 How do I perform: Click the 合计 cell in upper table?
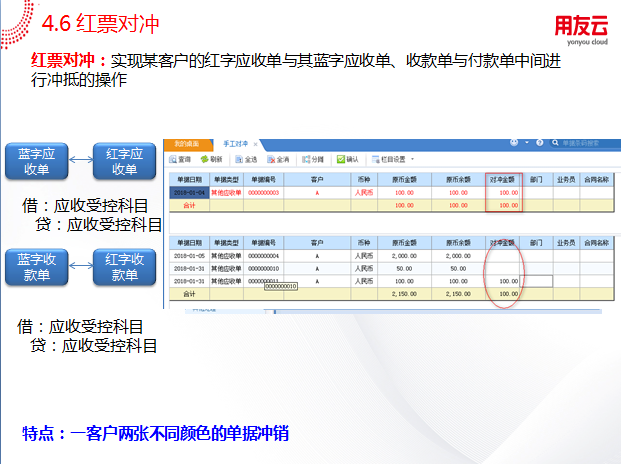pyautogui.click(x=189, y=205)
